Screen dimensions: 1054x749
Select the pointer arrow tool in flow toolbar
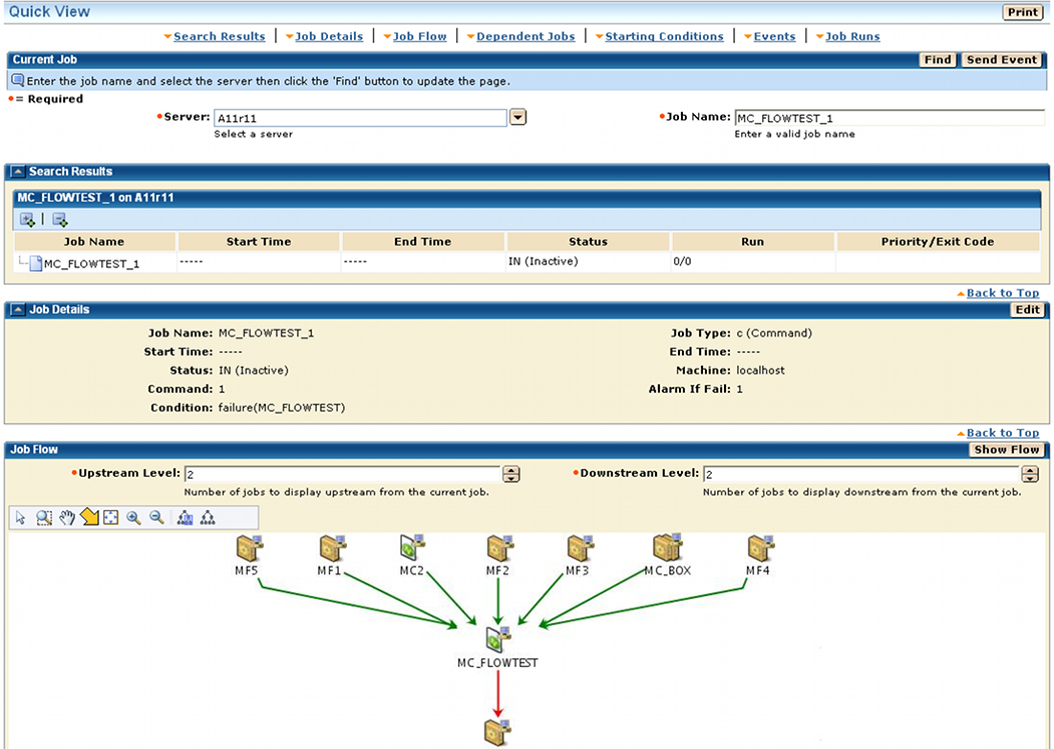click(21, 517)
